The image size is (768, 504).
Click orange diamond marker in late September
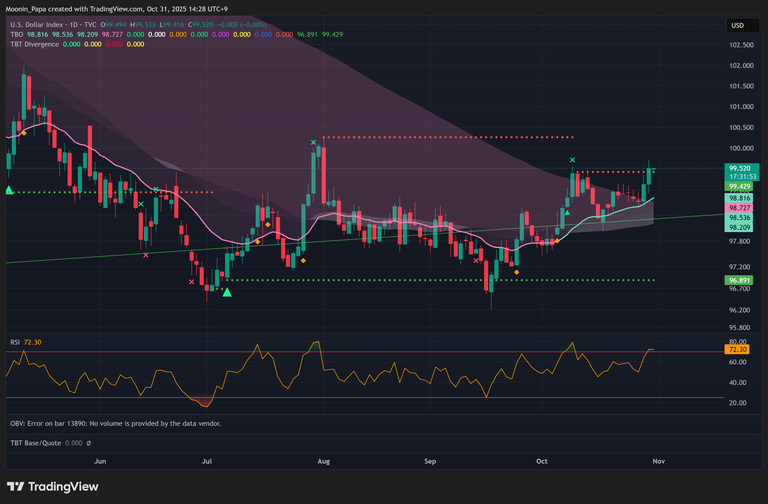[517, 271]
